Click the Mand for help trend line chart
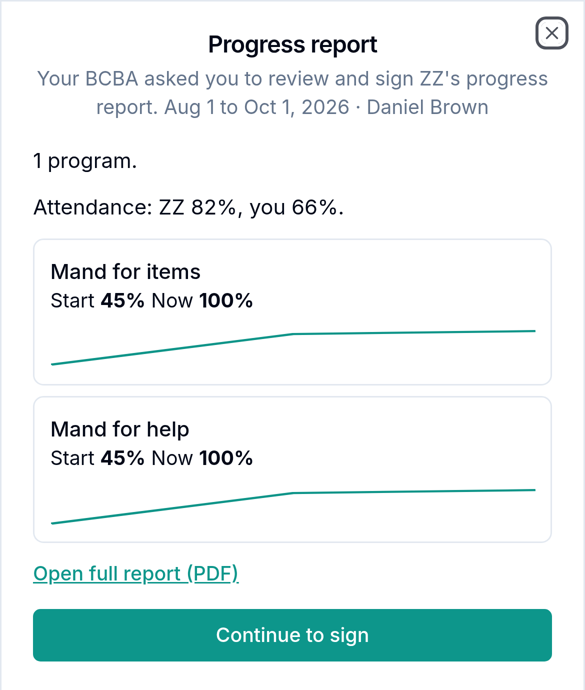The height and width of the screenshot is (690, 585). [293, 506]
